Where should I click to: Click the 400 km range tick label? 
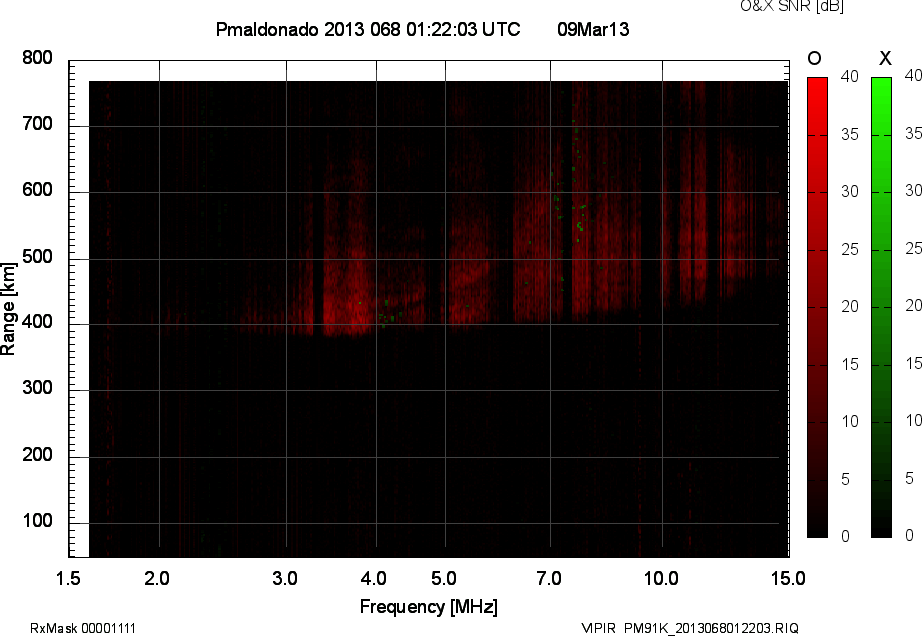click(37, 324)
